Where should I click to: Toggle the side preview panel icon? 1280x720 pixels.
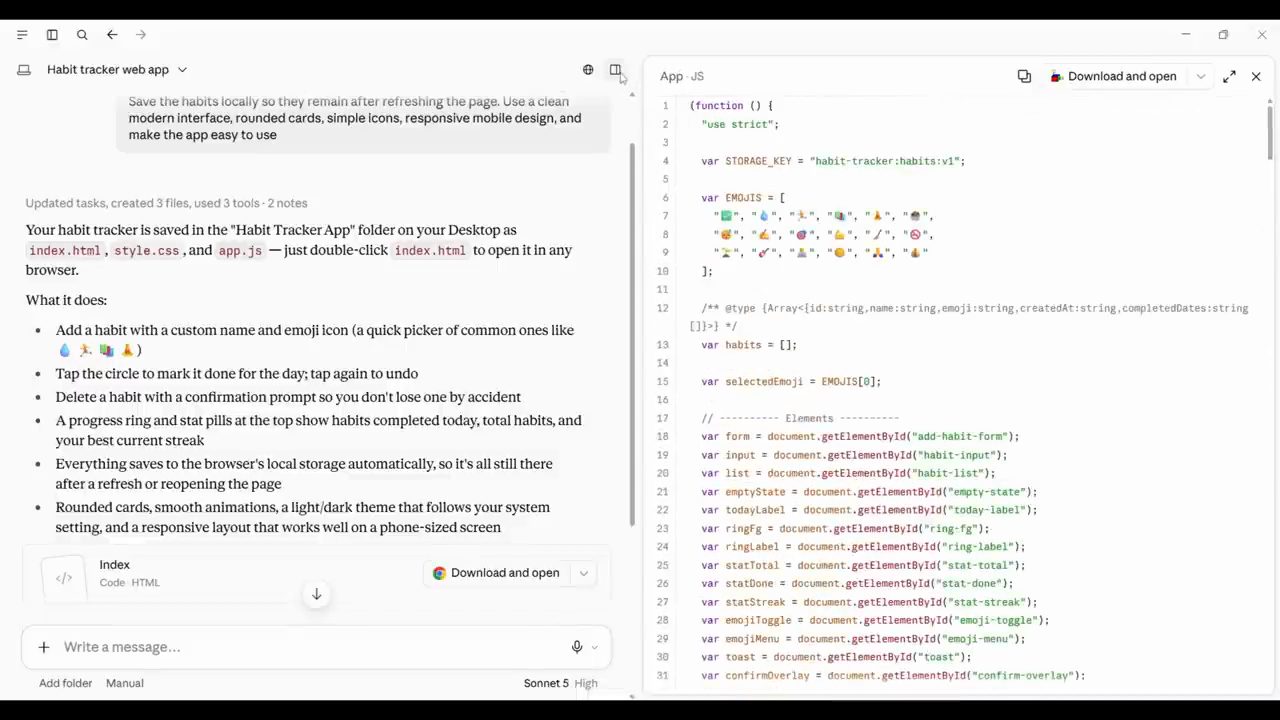tap(615, 70)
